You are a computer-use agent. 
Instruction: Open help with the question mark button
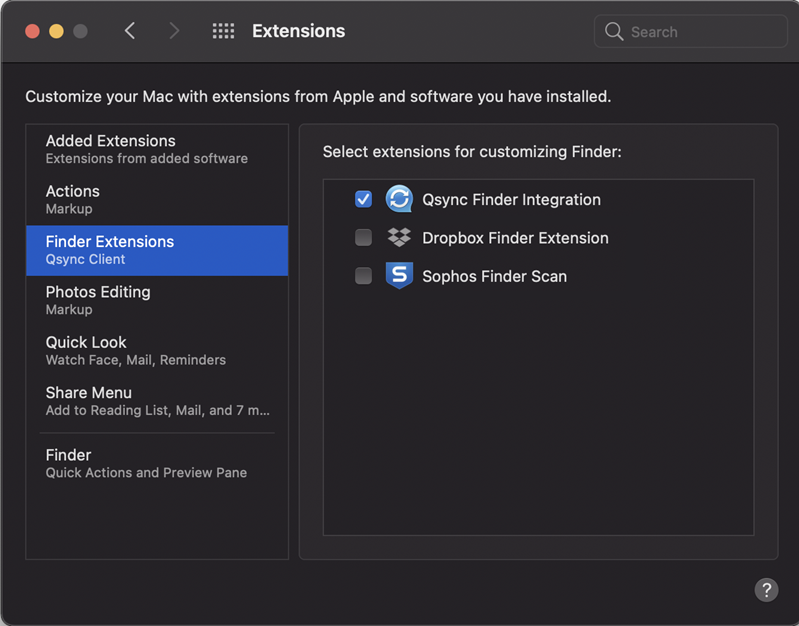(765, 589)
